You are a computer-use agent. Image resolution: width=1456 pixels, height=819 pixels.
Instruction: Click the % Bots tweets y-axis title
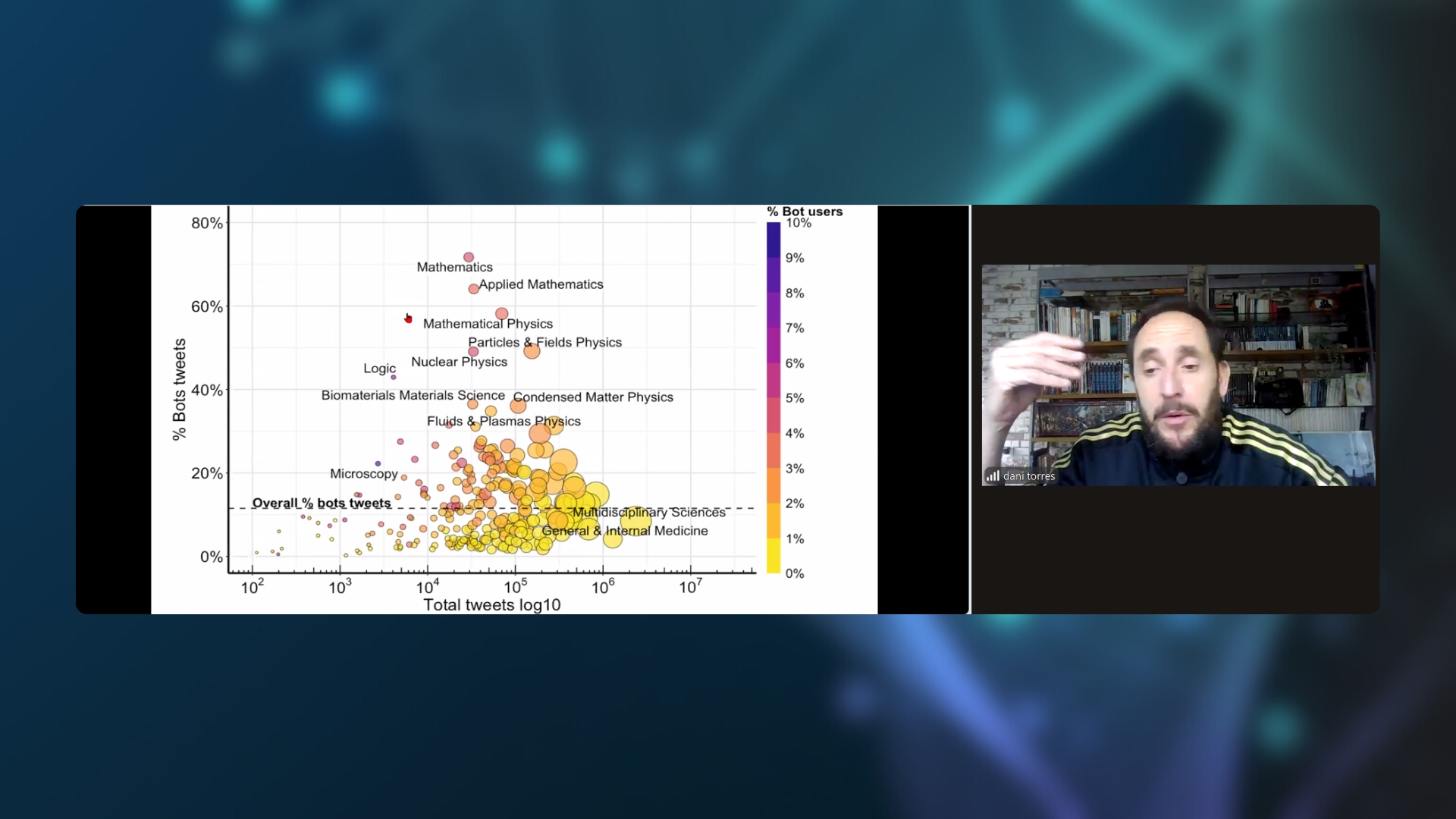point(179,389)
